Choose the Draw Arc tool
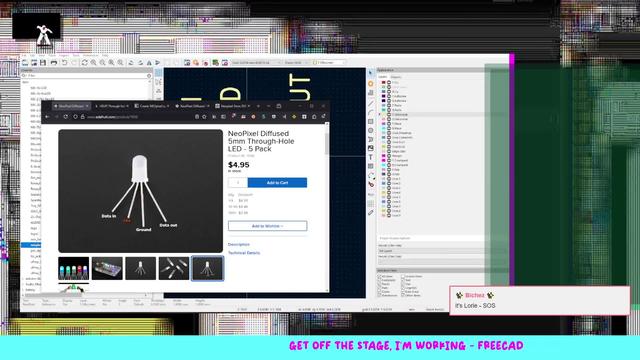This screenshot has width=640, height=360. click(x=371, y=112)
